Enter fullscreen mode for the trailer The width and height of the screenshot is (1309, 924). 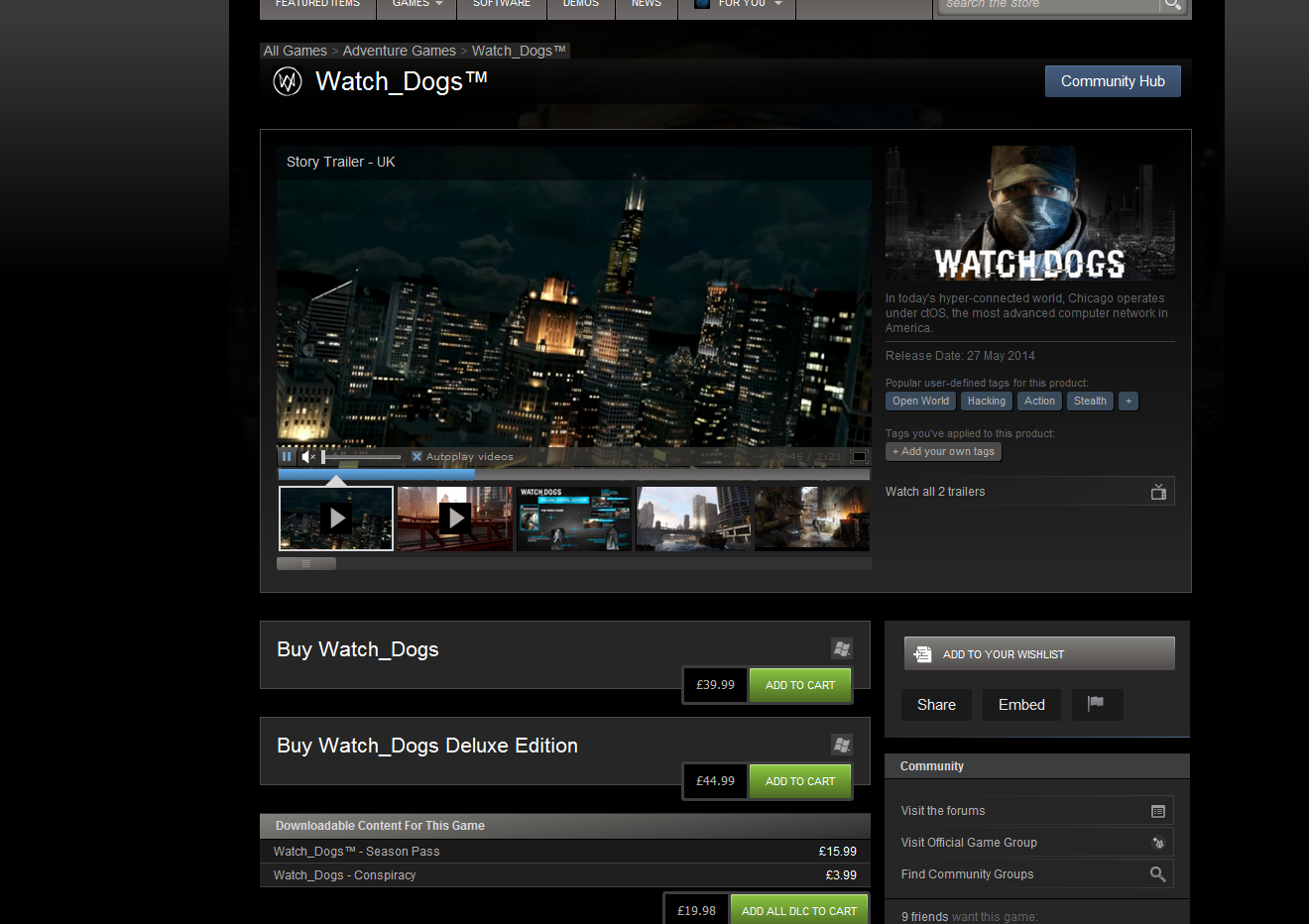(860, 457)
